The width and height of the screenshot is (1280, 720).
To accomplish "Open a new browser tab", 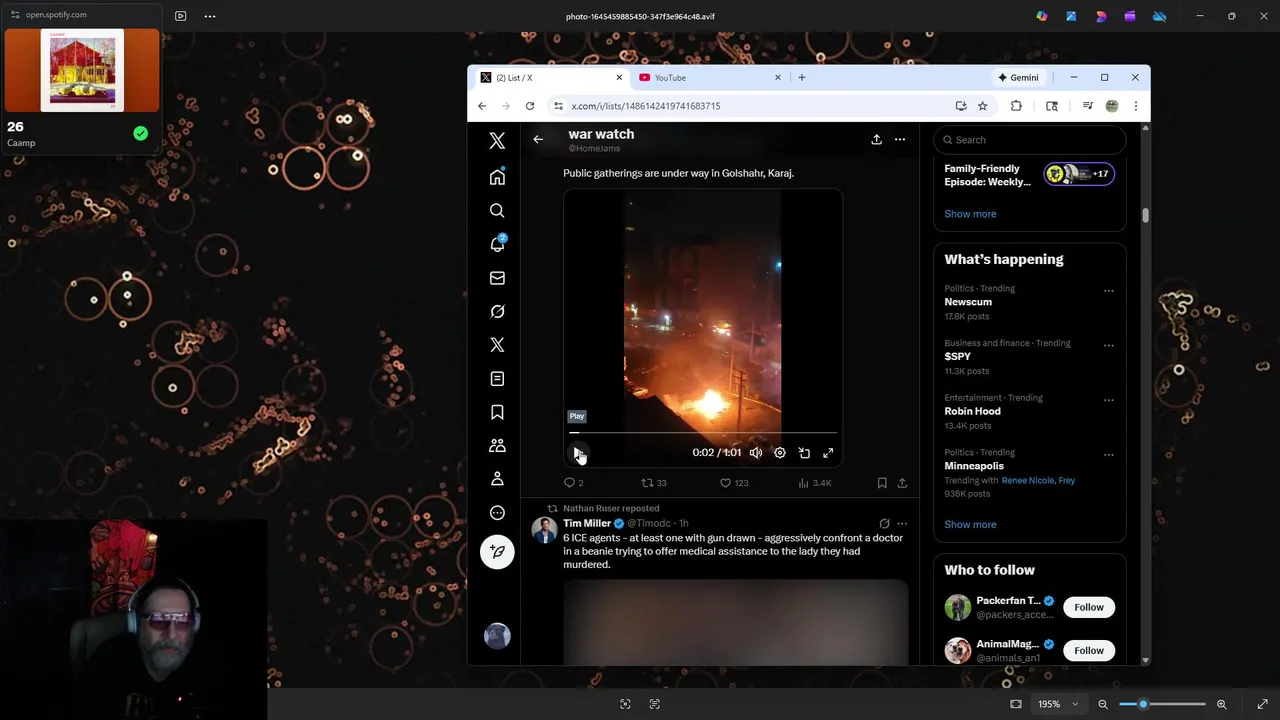I will coord(801,78).
